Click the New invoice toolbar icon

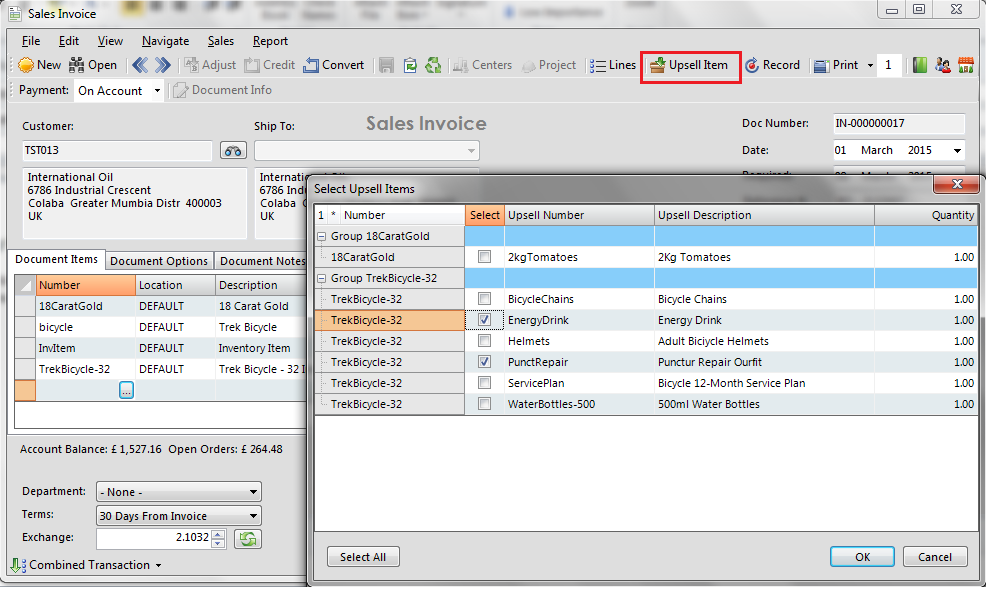tap(26, 65)
